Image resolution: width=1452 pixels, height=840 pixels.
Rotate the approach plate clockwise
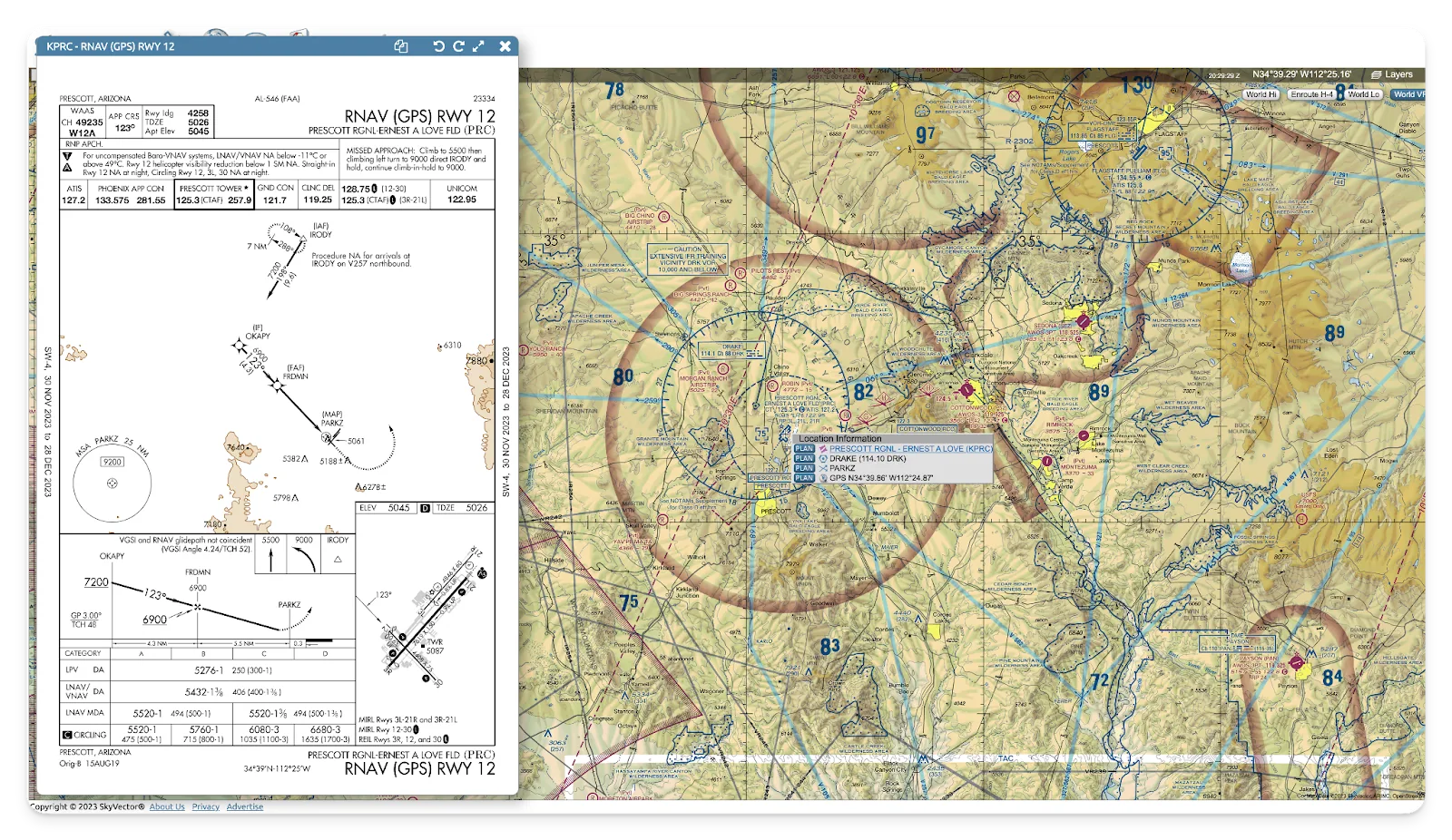(x=458, y=46)
